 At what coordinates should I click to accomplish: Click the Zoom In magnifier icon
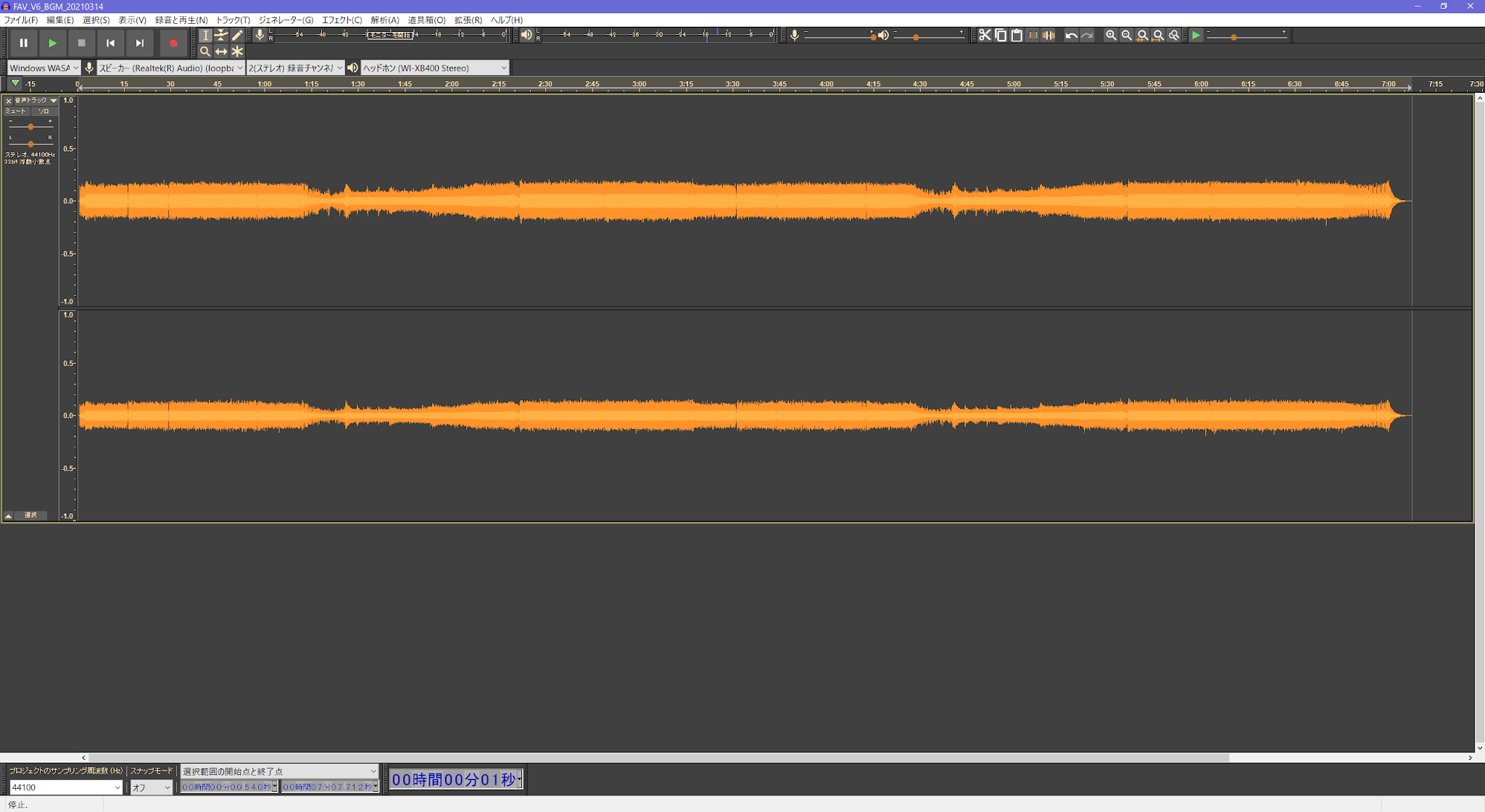coord(1110,35)
